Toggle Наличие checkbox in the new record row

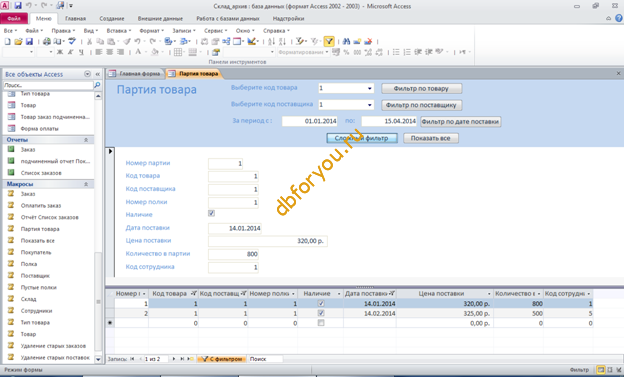tap(321, 323)
